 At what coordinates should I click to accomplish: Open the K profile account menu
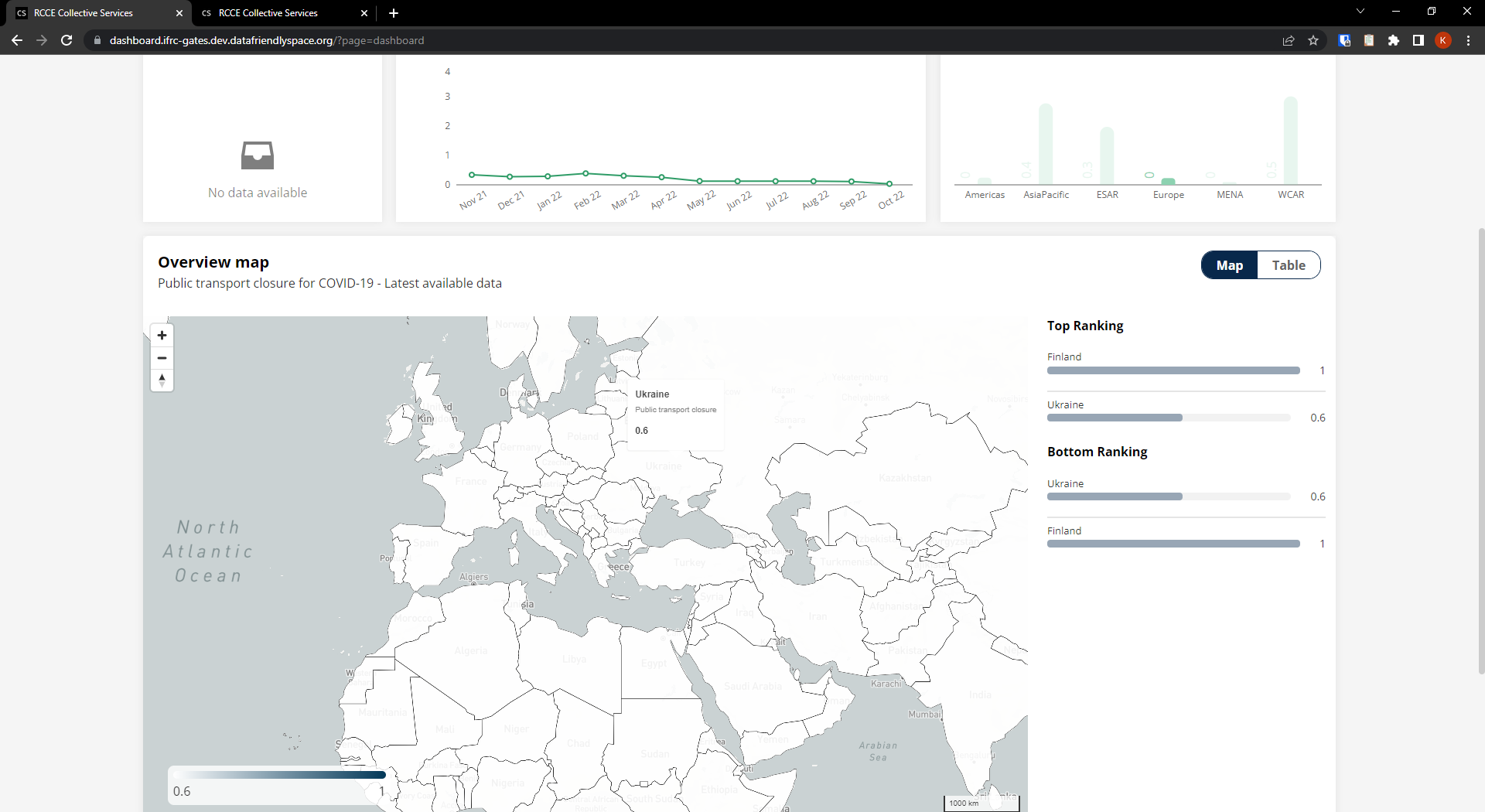[1443, 40]
